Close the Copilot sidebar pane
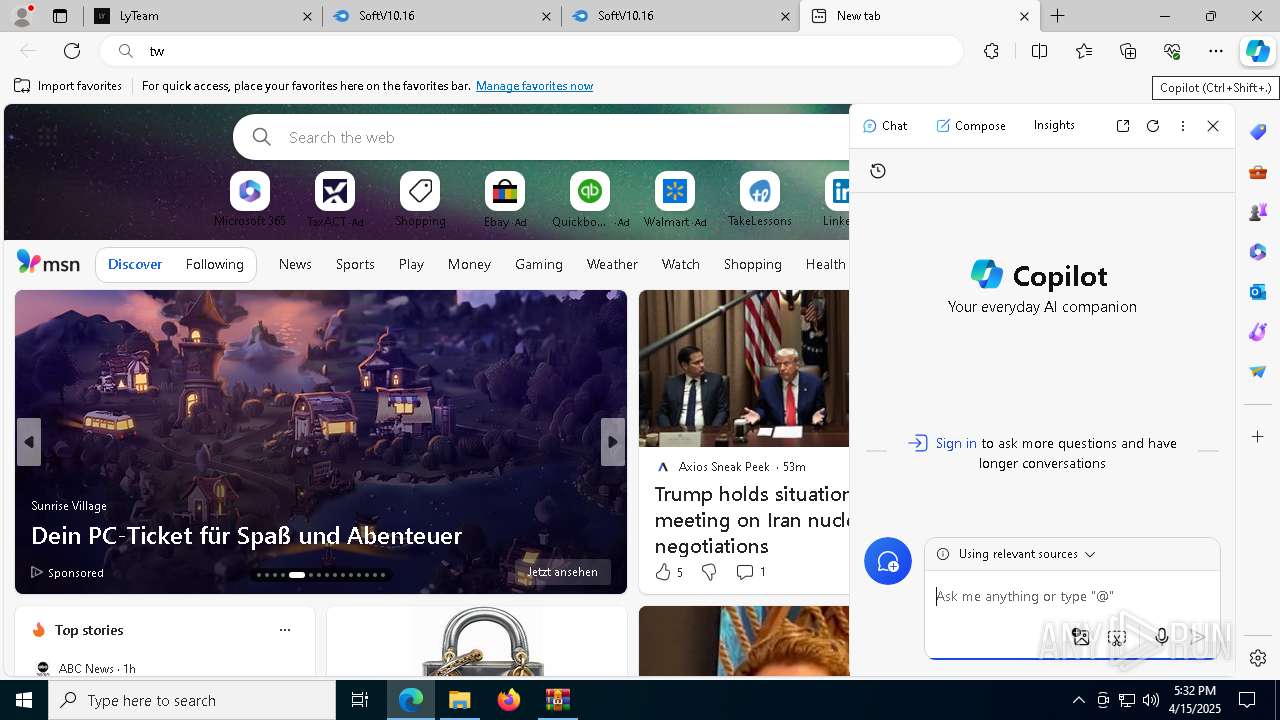The height and width of the screenshot is (720, 1280). (1213, 126)
